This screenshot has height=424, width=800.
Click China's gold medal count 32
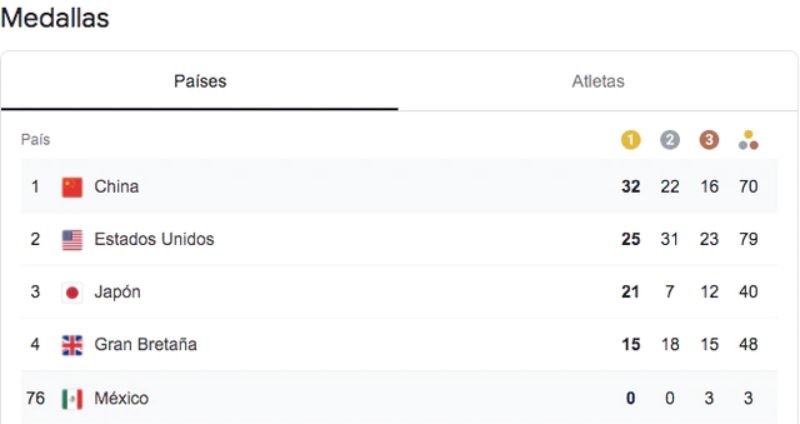(x=631, y=186)
